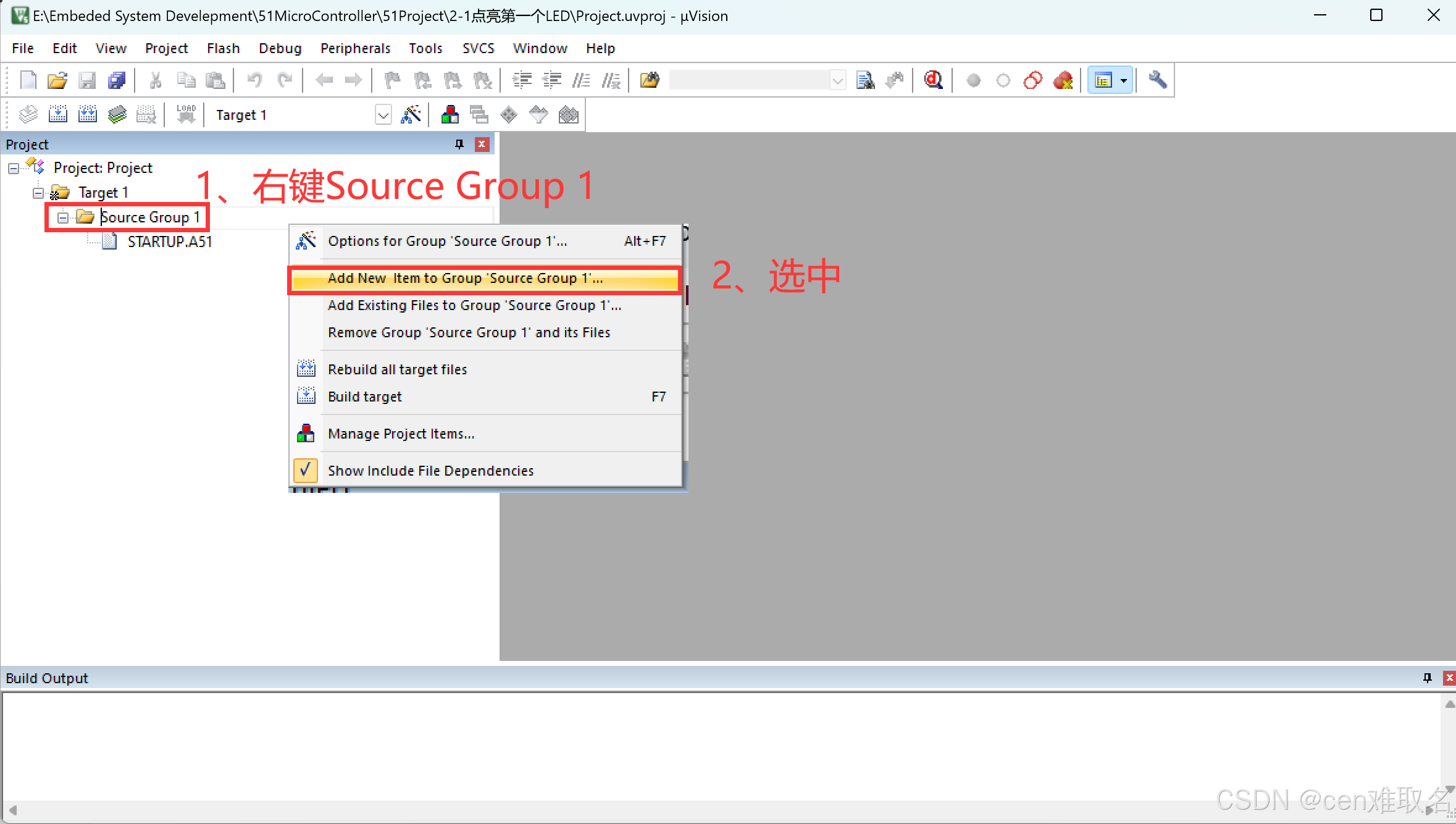The height and width of the screenshot is (824, 1456).
Task: Pin the Build Output panel
Action: [x=1427, y=678]
